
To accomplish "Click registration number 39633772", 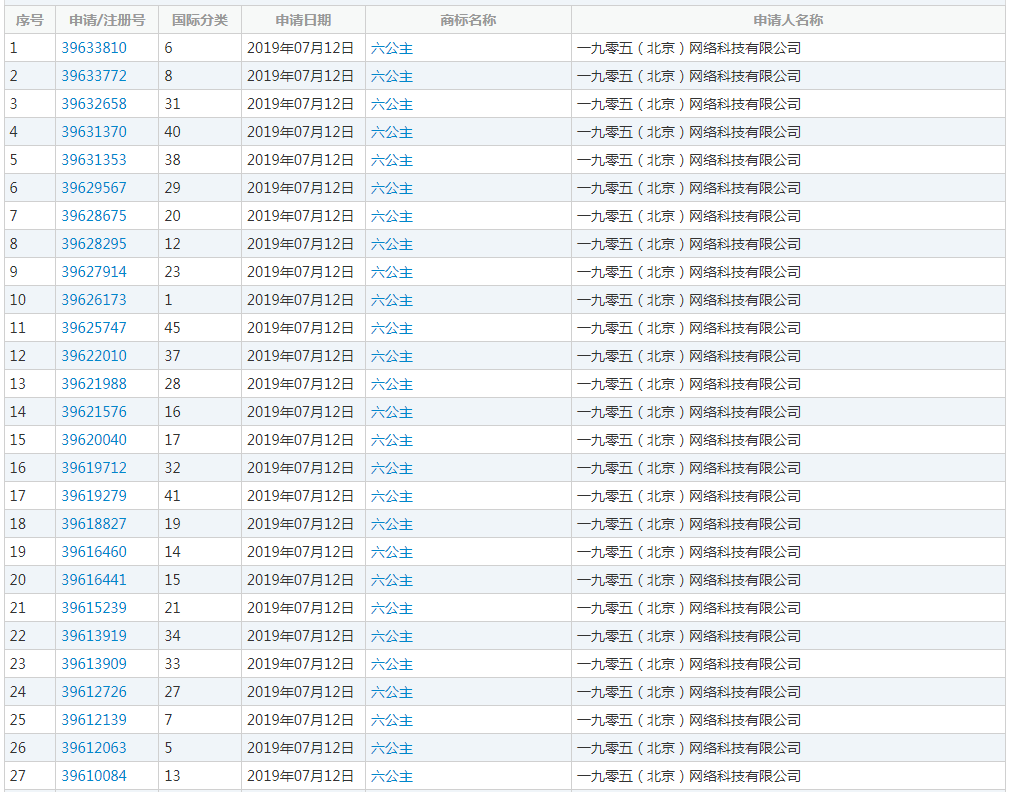I will click(x=94, y=76).
